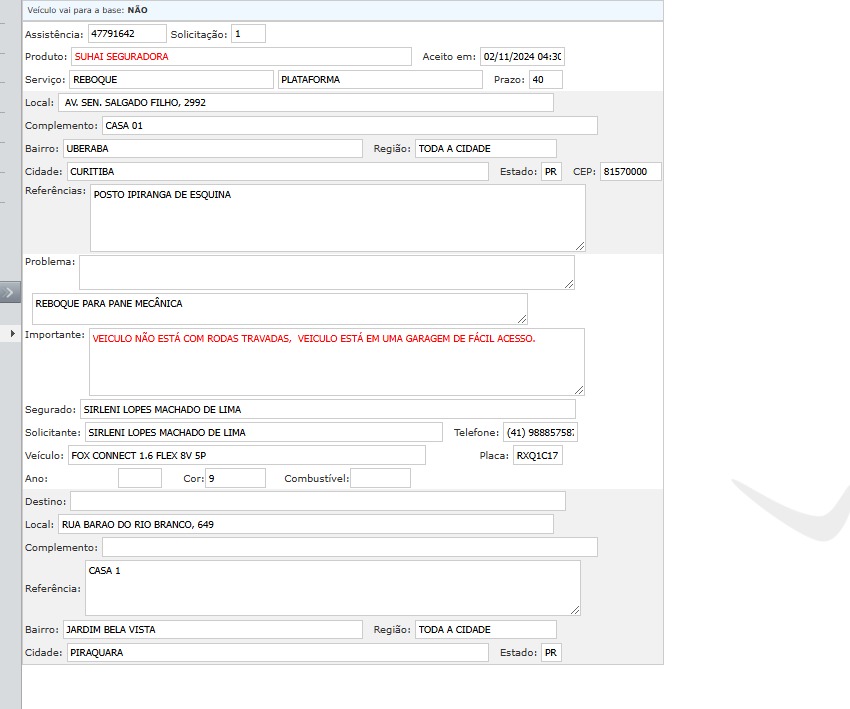850x709 pixels.
Task: Click the empty Destino field
Action: [318, 502]
